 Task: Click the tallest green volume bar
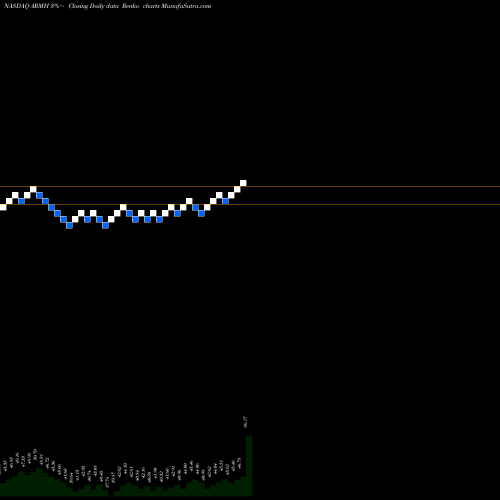[249, 465]
